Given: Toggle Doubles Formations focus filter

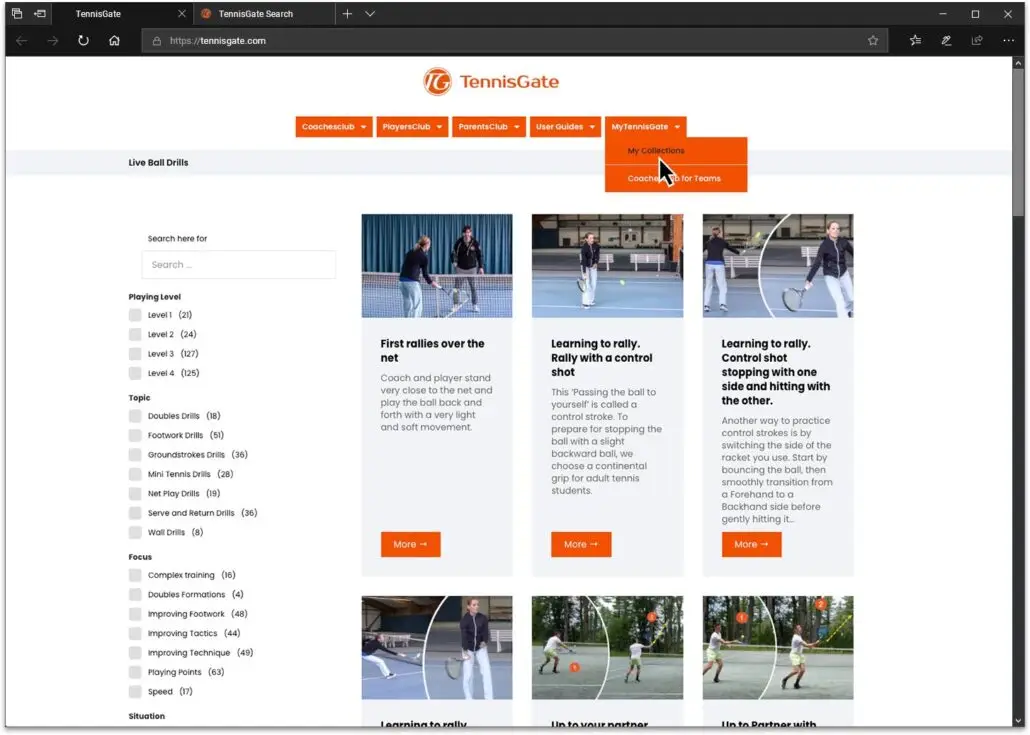Looking at the screenshot, I should [x=135, y=594].
